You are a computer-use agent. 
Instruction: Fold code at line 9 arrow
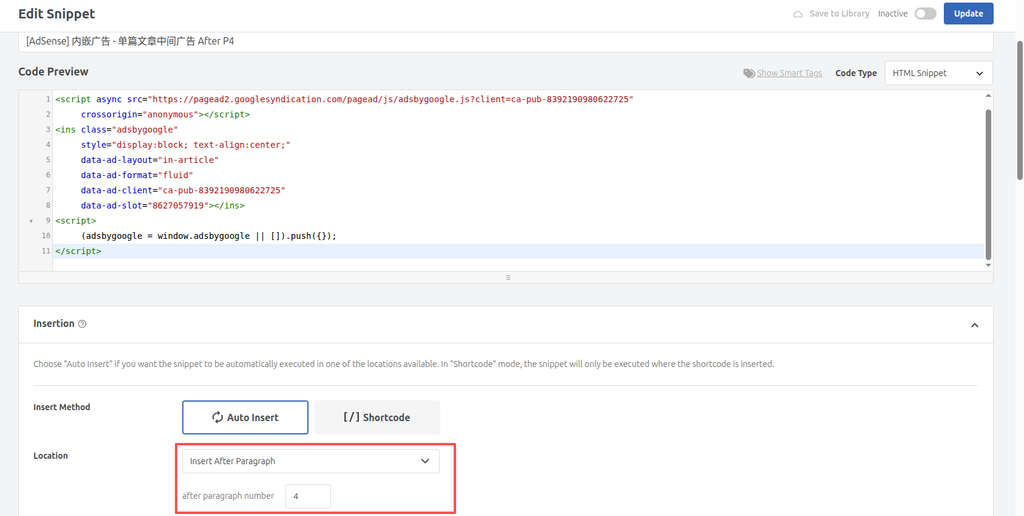31,221
